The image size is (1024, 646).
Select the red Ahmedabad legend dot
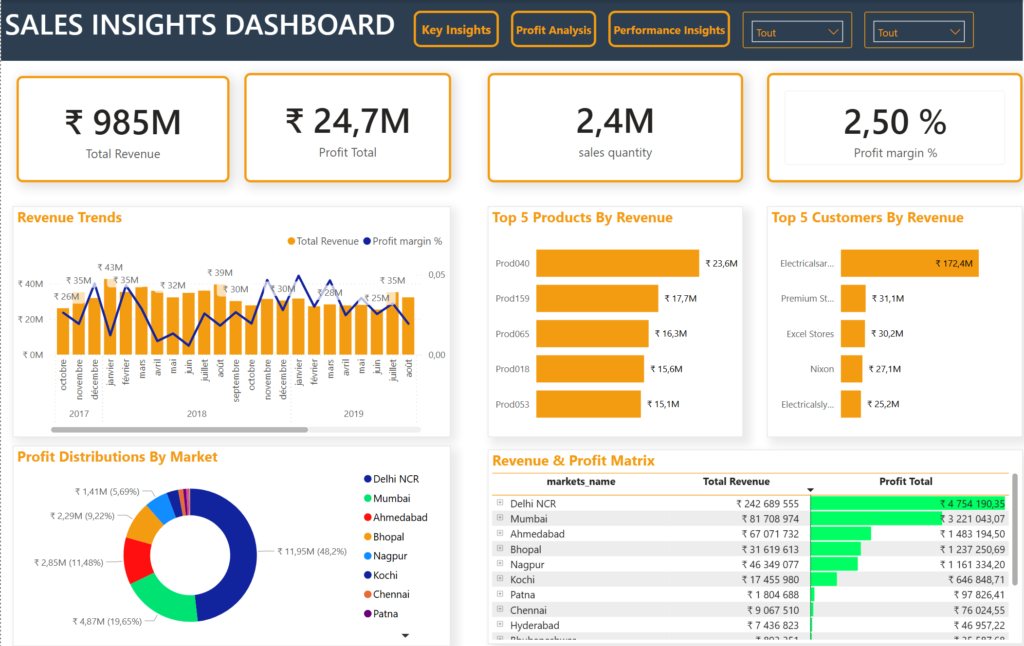pos(367,517)
